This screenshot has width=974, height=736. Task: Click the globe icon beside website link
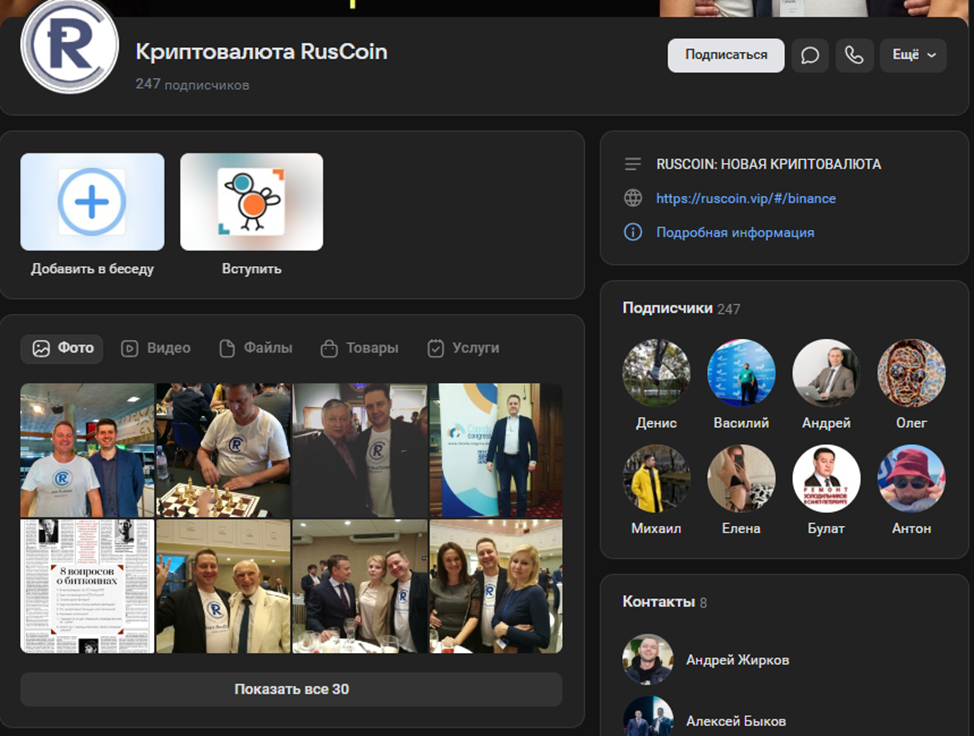point(633,198)
